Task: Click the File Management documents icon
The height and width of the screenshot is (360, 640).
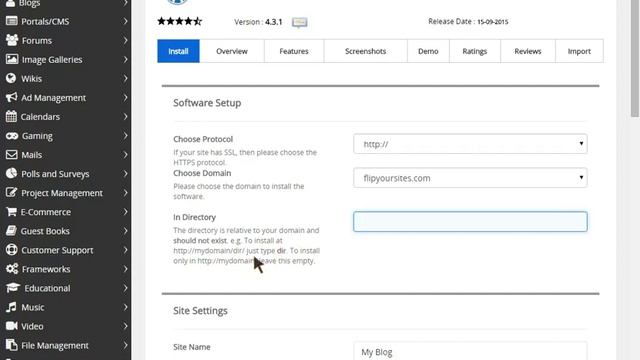Action: tap(11, 345)
